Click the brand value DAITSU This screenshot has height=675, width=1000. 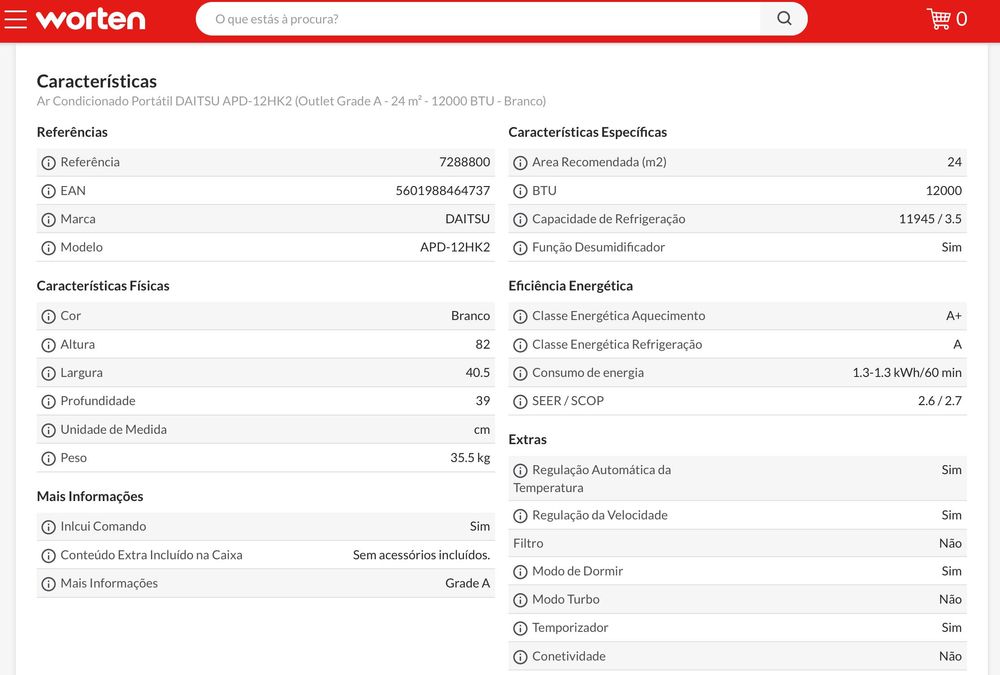pyautogui.click(x=467, y=219)
